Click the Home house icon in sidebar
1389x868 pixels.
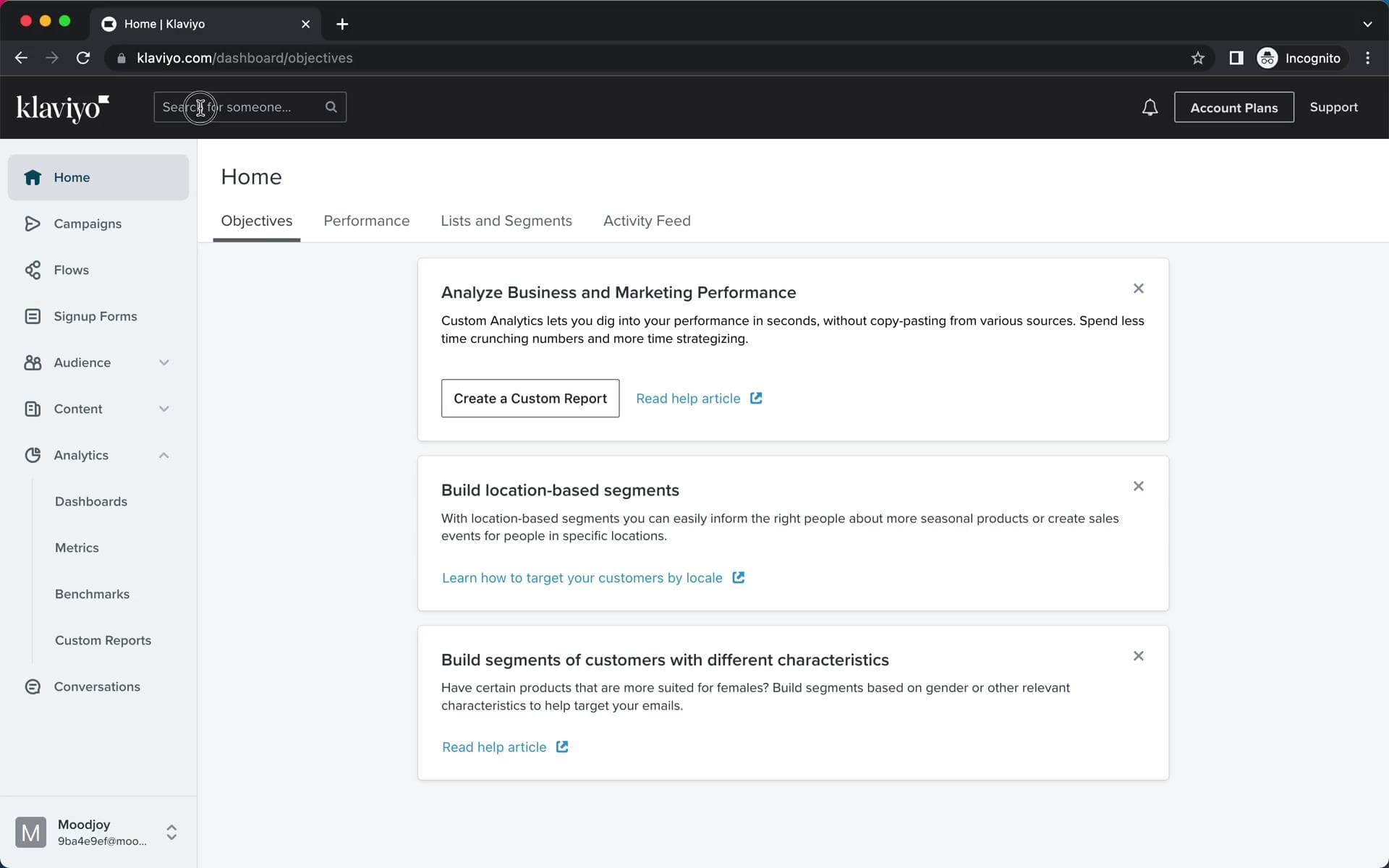(x=33, y=177)
